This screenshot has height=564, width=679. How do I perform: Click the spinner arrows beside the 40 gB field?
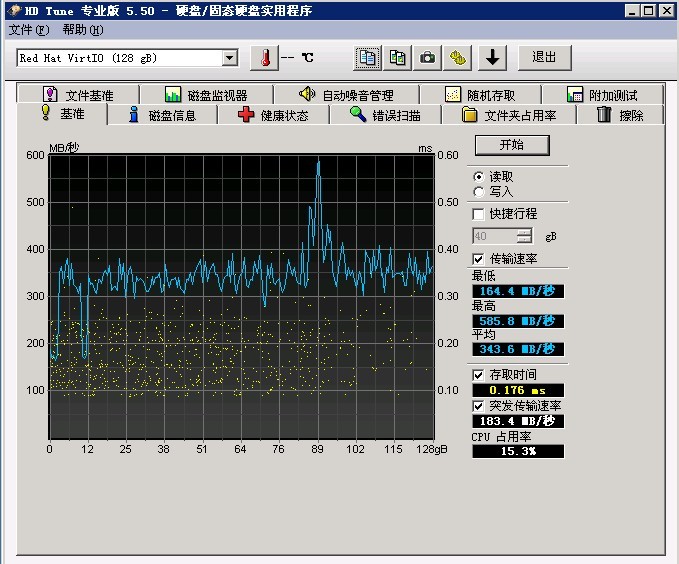click(x=525, y=236)
